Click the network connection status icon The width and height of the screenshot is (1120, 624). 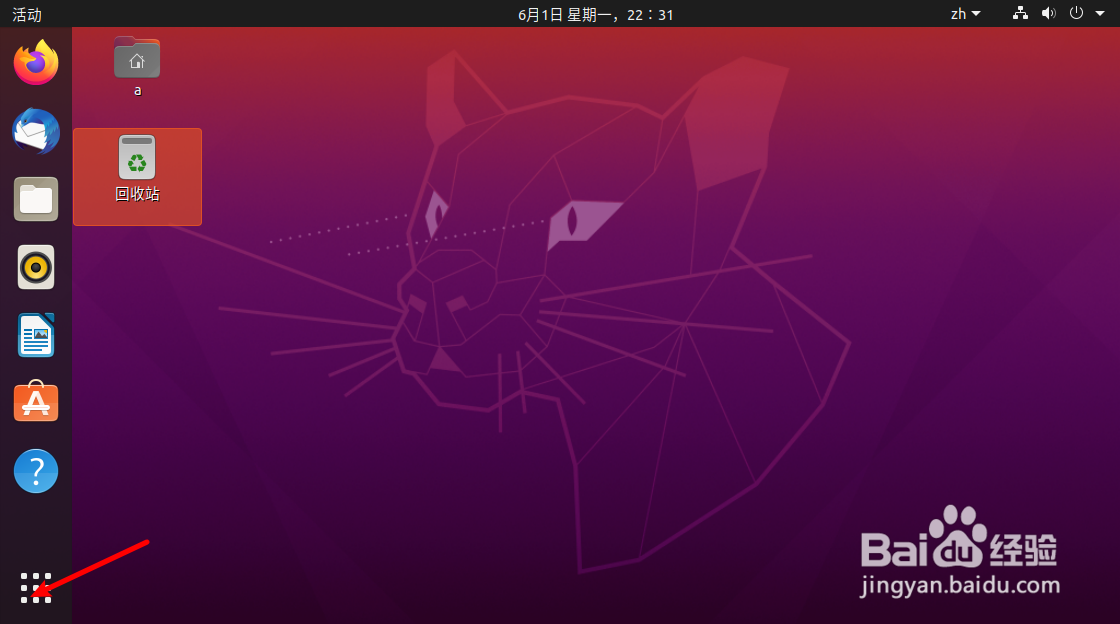tap(1020, 14)
